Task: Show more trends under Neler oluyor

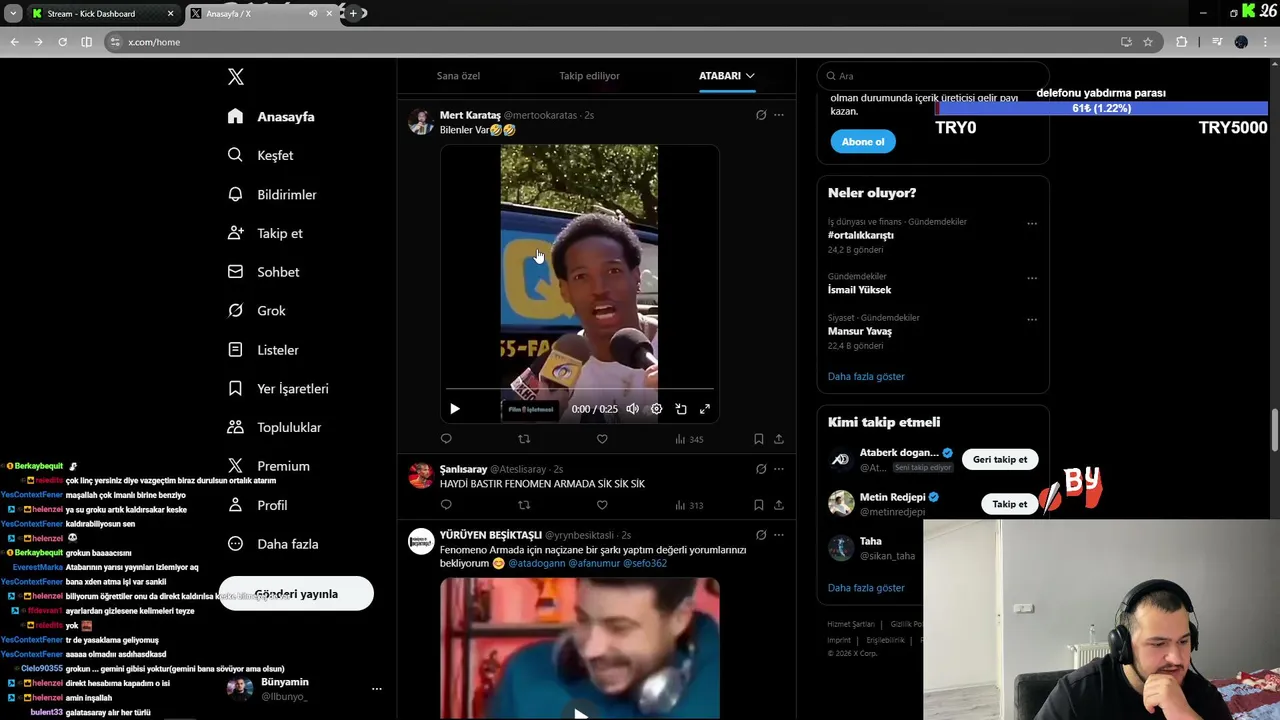Action: [866, 377]
